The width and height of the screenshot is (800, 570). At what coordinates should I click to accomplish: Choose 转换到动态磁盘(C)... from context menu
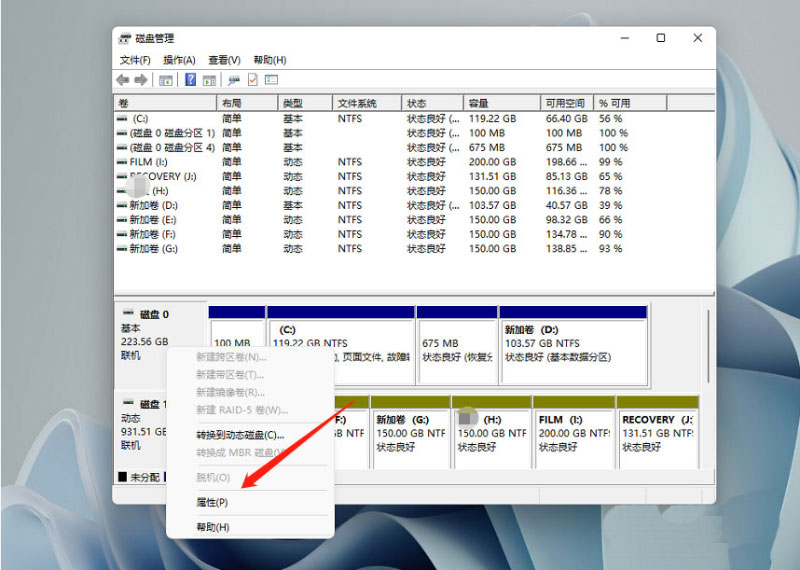240,435
